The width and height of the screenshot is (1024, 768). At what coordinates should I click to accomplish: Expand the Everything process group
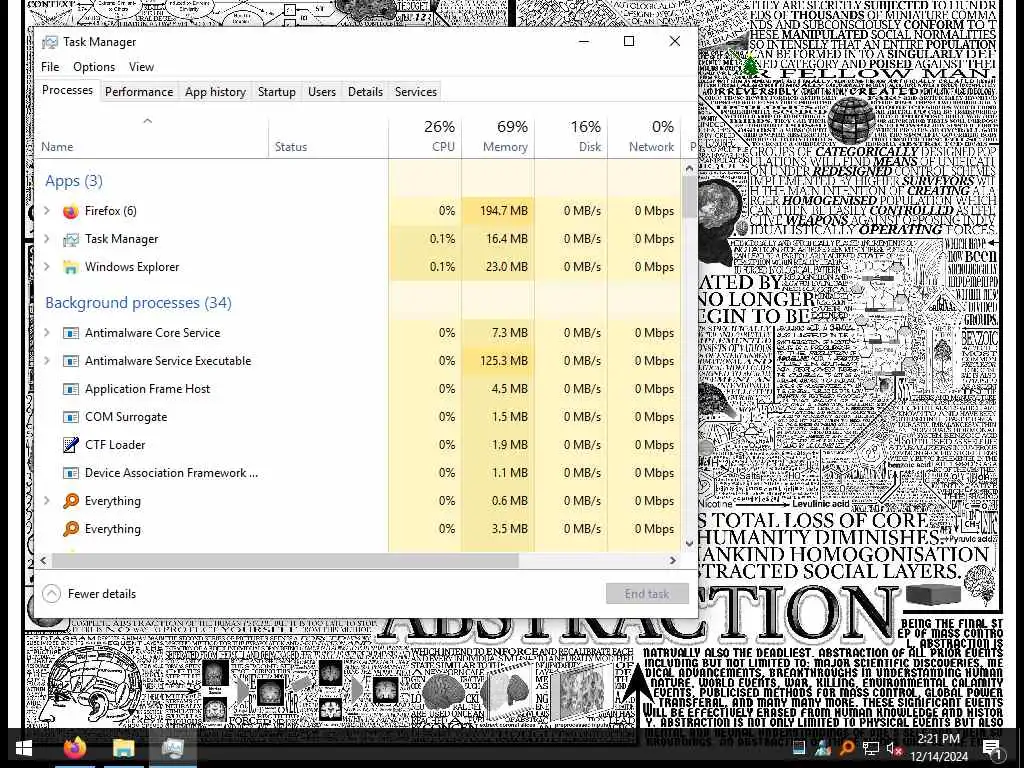[47, 501]
